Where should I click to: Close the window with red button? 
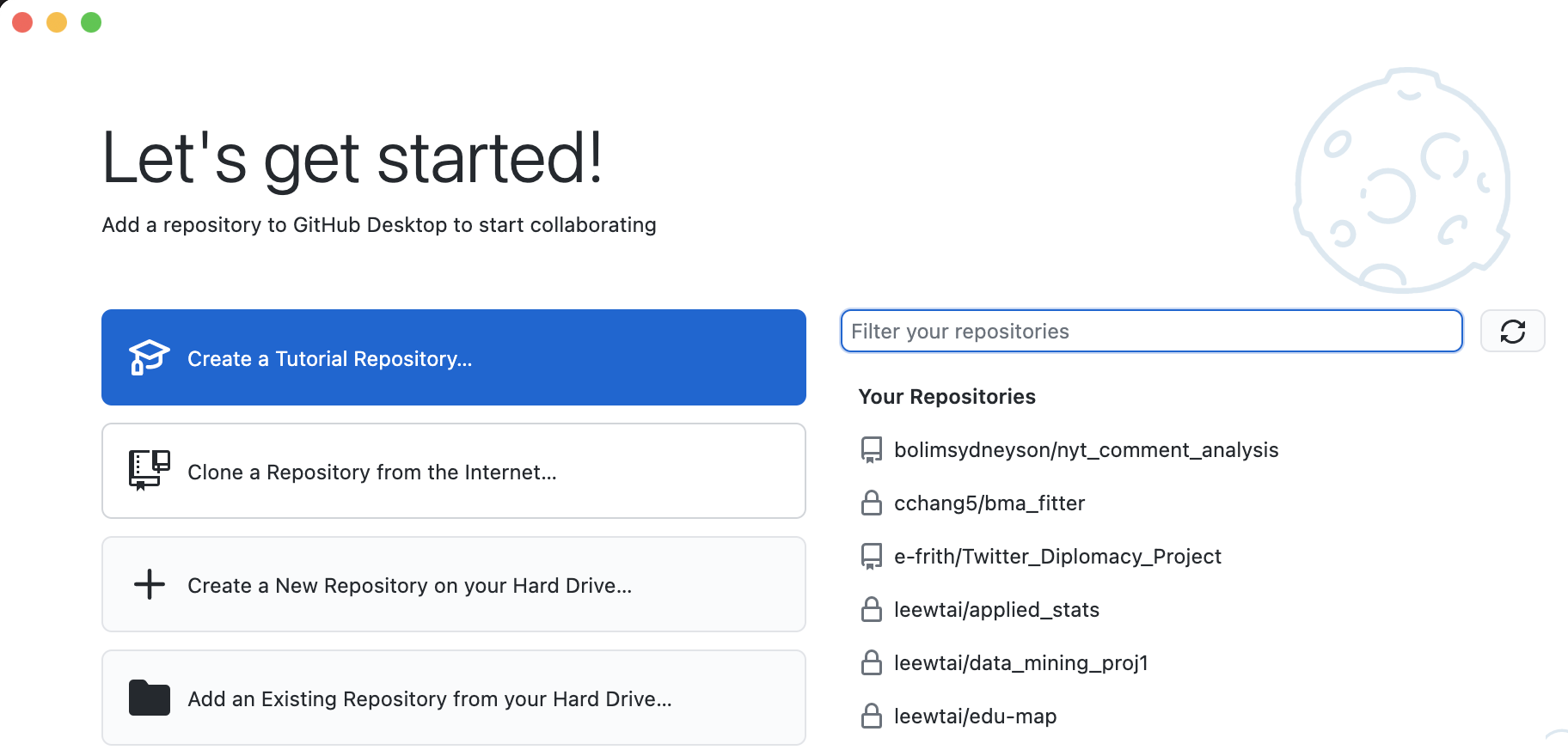click(22, 22)
